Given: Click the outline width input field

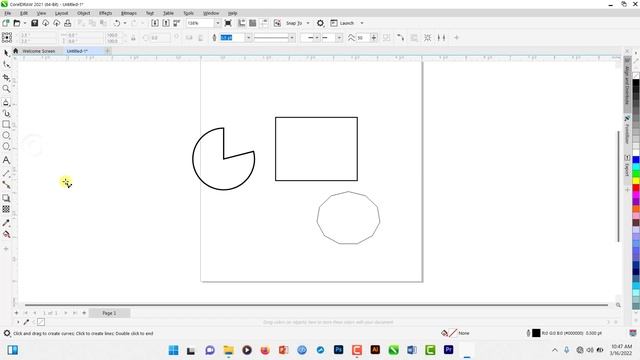Looking at the screenshot, I should (232, 38).
